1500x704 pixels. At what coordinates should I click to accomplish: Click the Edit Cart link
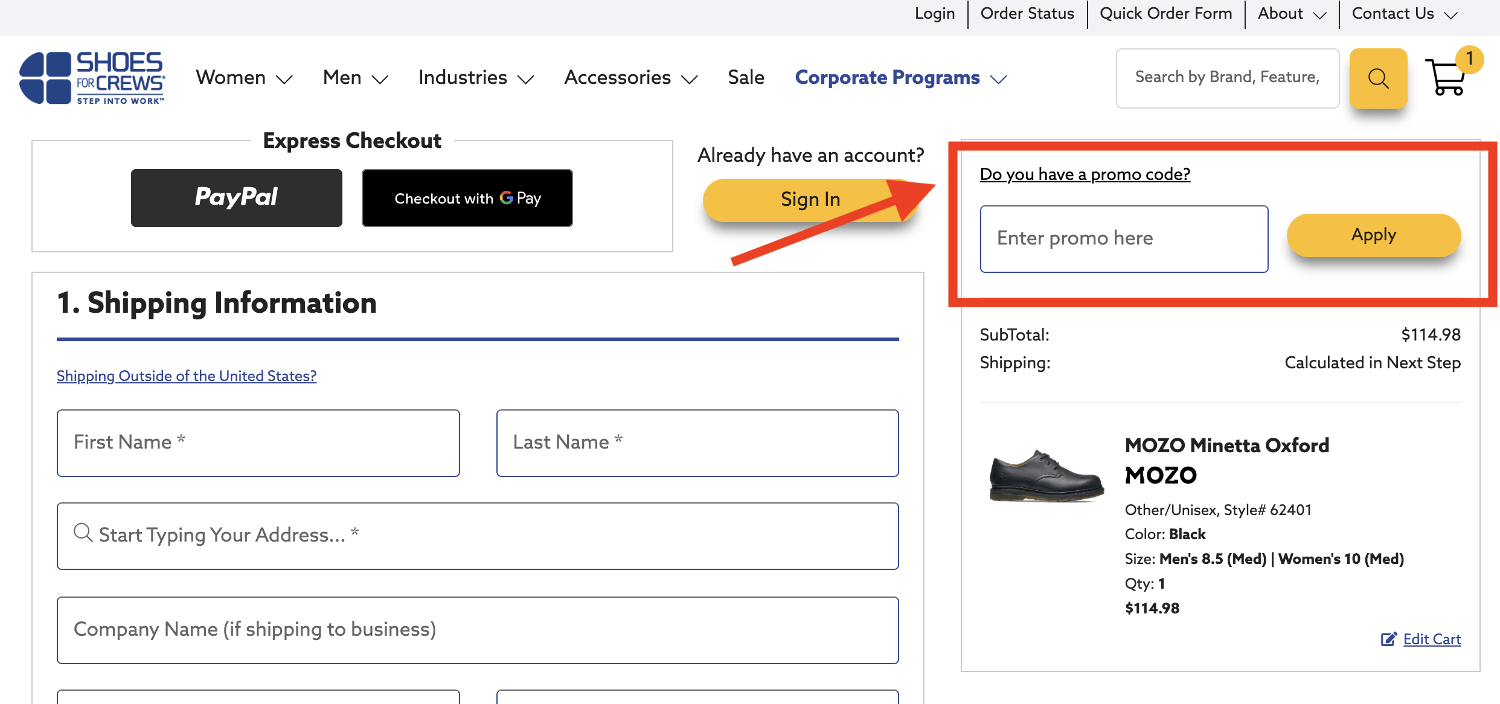1432,639
